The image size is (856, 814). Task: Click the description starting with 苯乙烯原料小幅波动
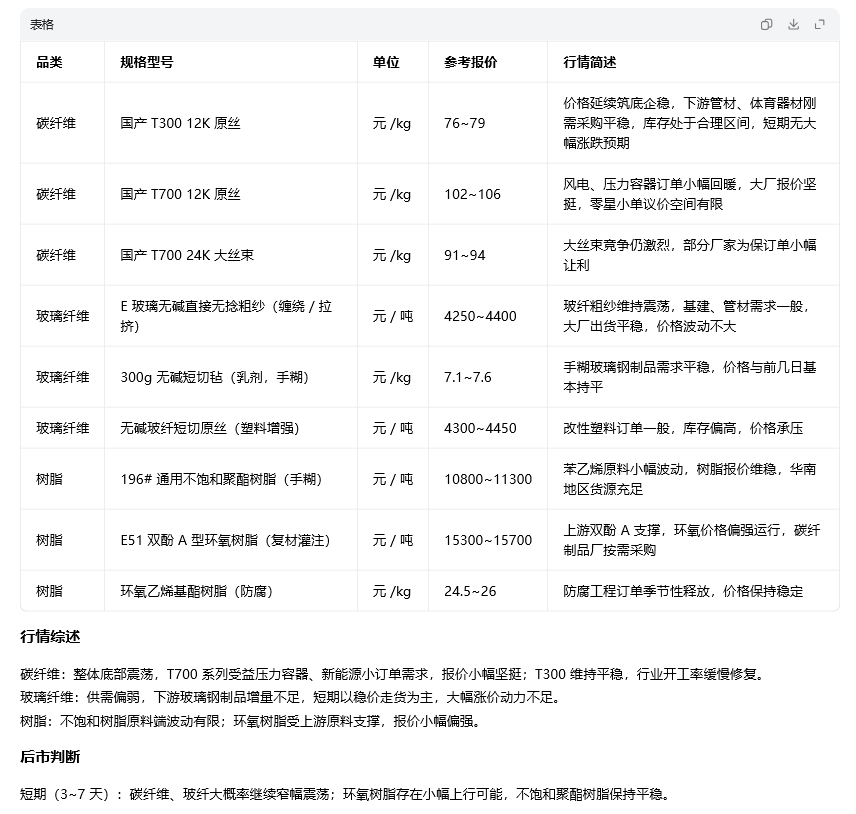689,479
